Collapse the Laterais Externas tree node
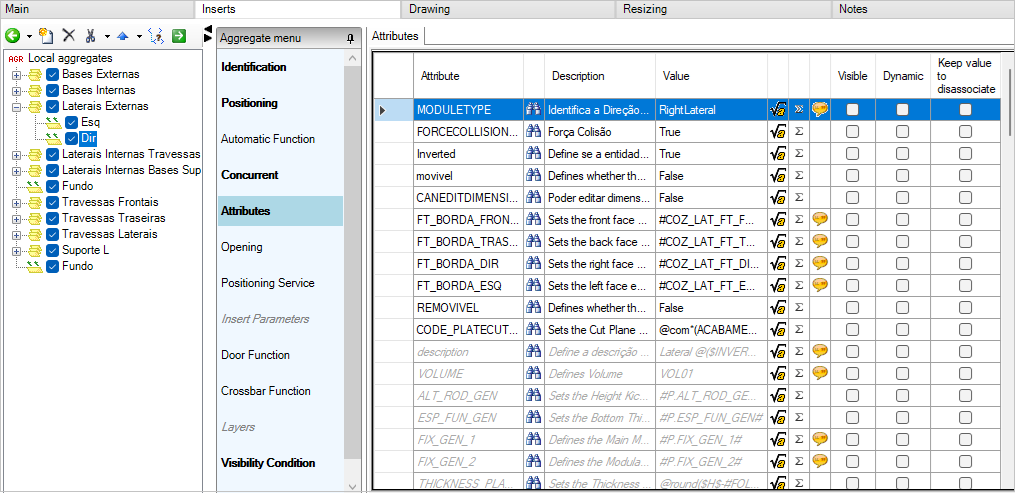1015x493 pixels. [x=16, y=106]
